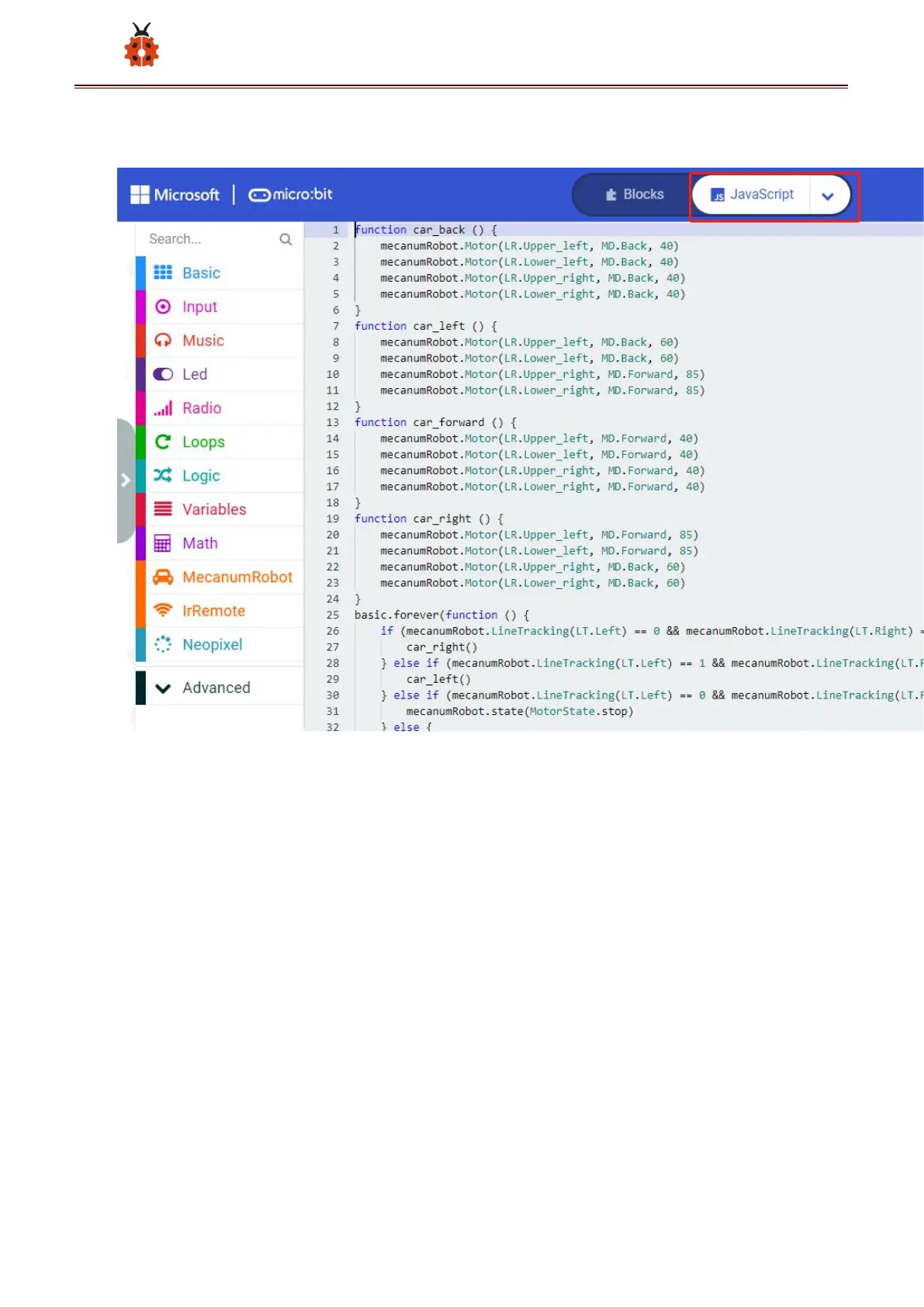
Task: Open the Neopixel toolbox category
Action: [220, 644]
